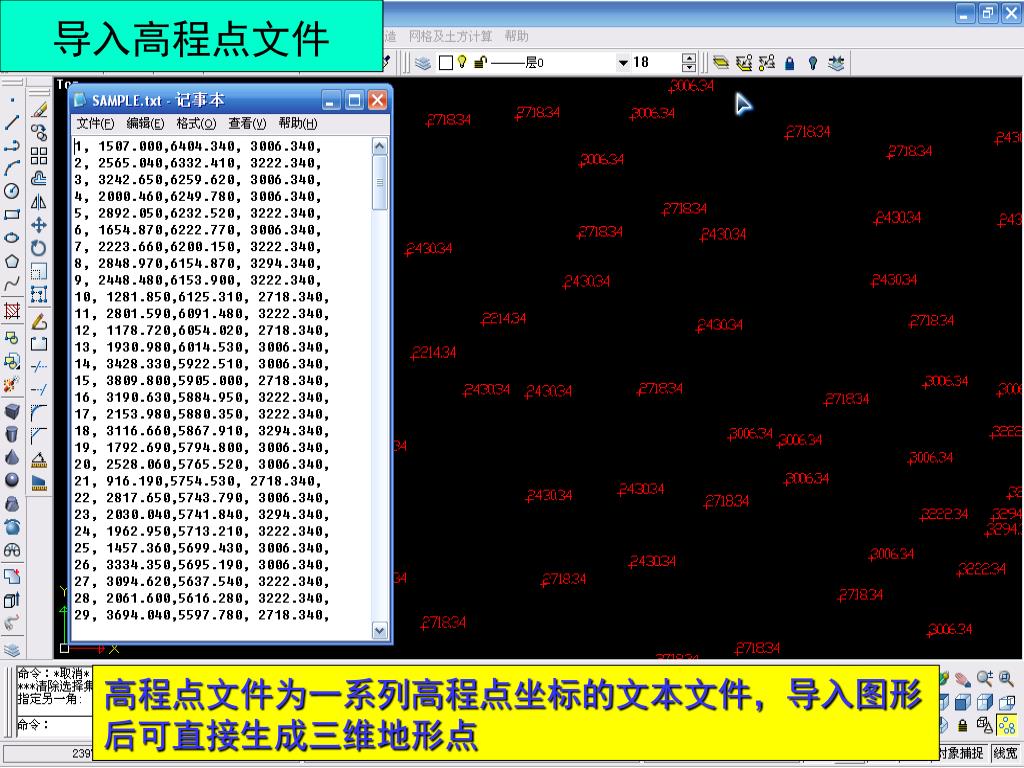Screen dimensions: 1024x768
Task: Toggle layer 0 lock padlock
Action: (x=480, y=63)
